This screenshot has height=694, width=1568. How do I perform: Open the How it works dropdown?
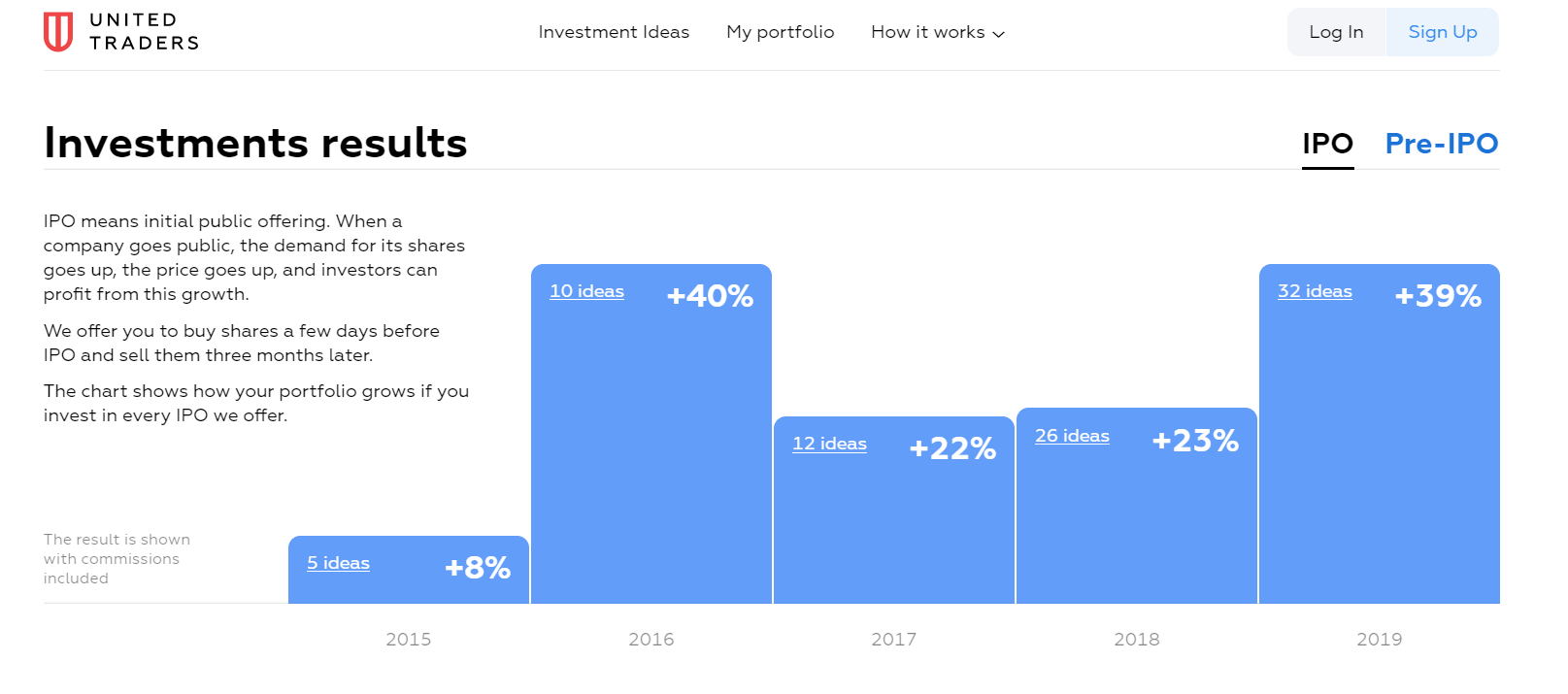[927, 32]
